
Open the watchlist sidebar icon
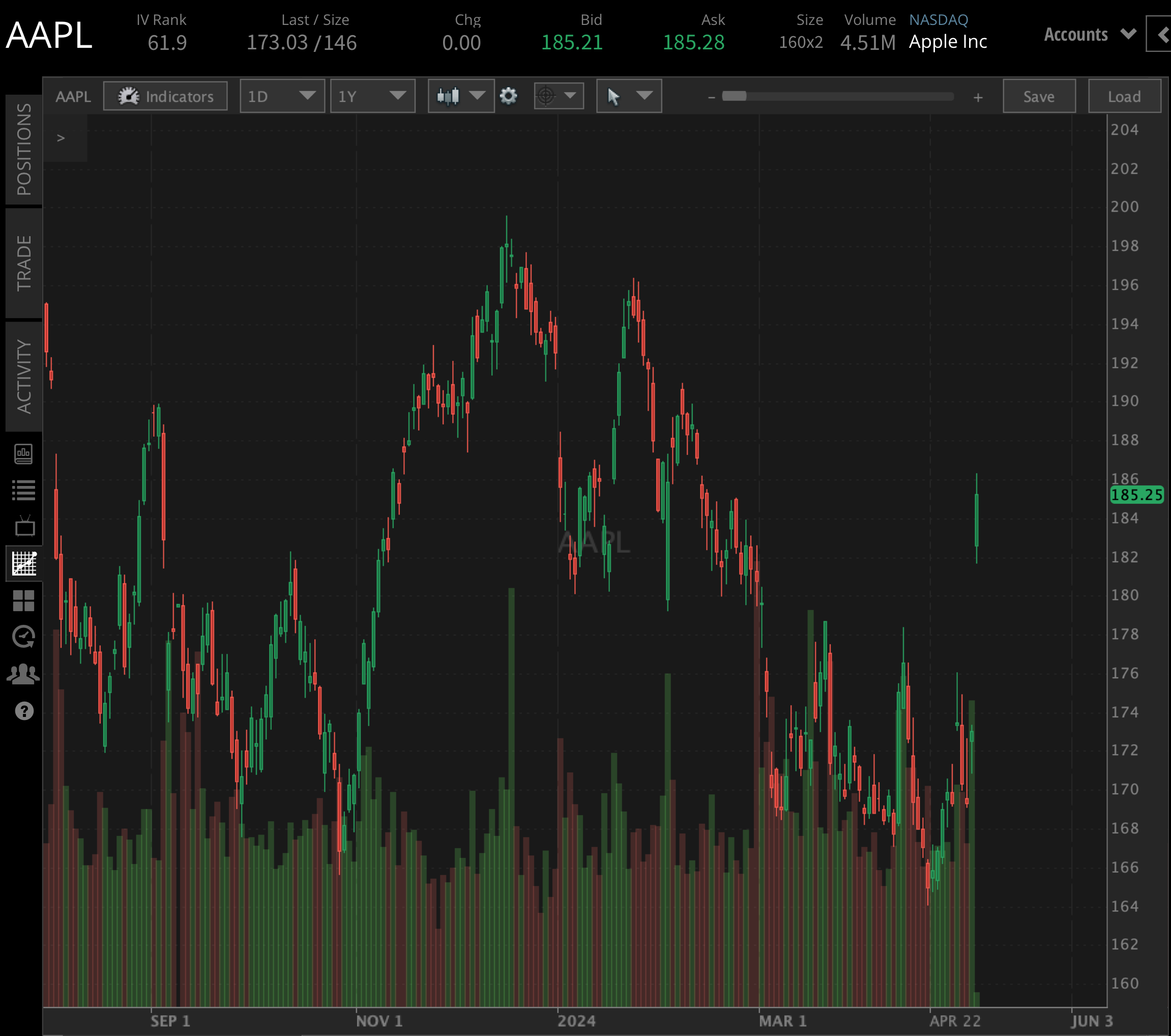click(23, 490)
